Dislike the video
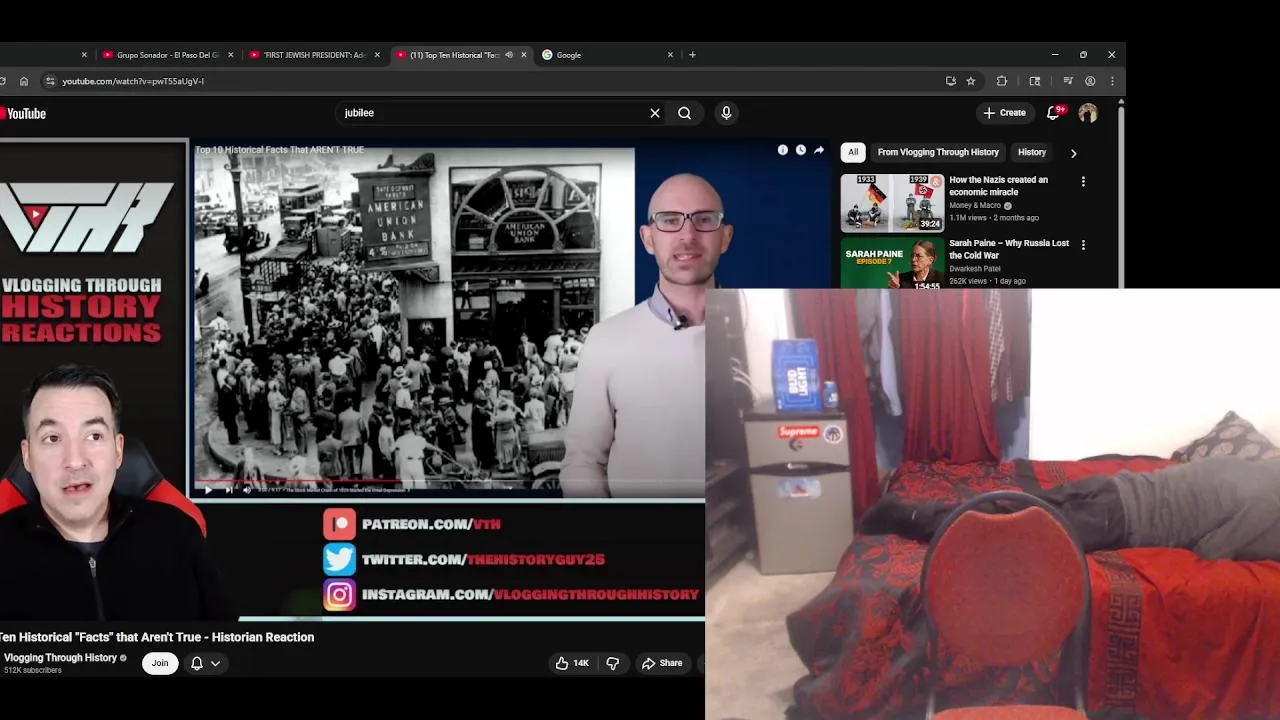Viewport: 1280px width, 720px height. [x=612, y=663]
